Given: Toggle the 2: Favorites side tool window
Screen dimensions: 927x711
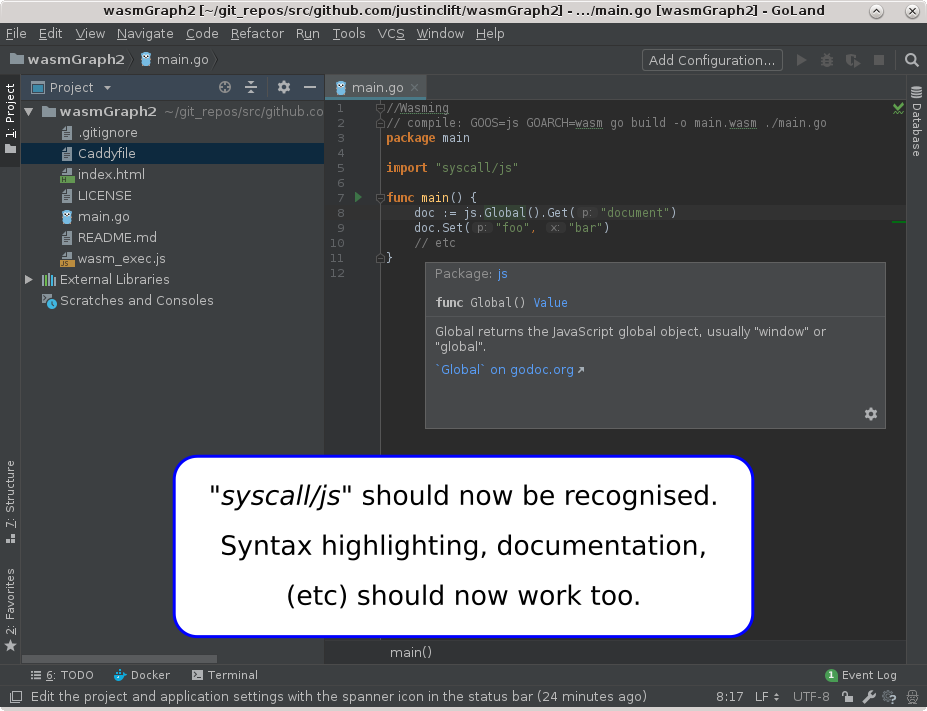Looking at the screenshot, I should pyautogui.click(x=10, y=609).
